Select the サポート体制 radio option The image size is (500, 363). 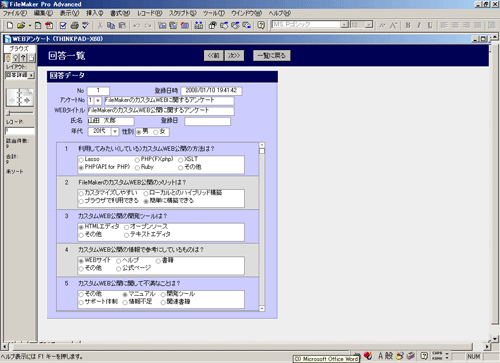pos(81,302)
